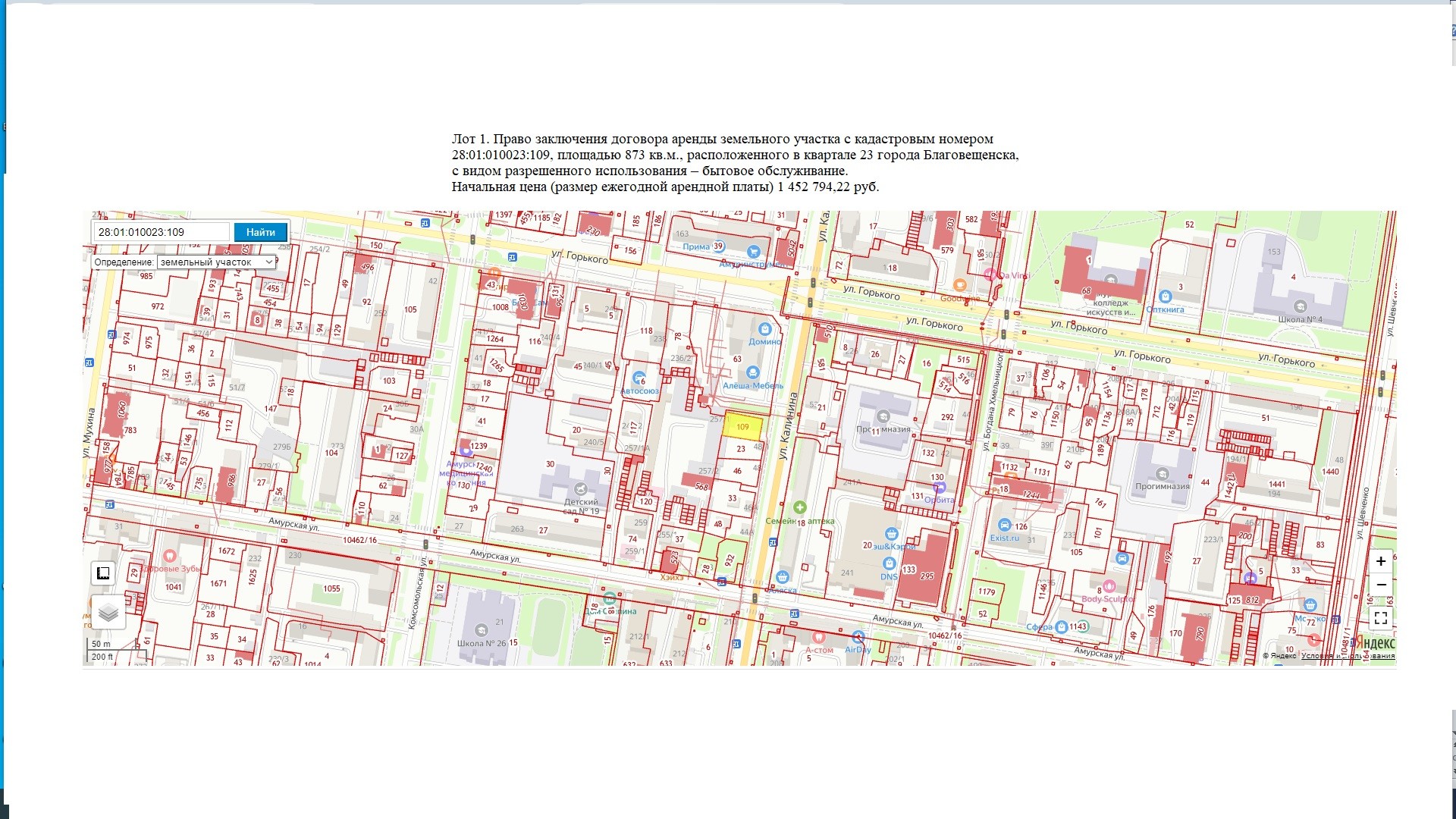Viewport: 1456px width, 819px height.
Task: Click the Здоровые Зубы dental icon
Action: pyautogui.click(x=170, y=557)
